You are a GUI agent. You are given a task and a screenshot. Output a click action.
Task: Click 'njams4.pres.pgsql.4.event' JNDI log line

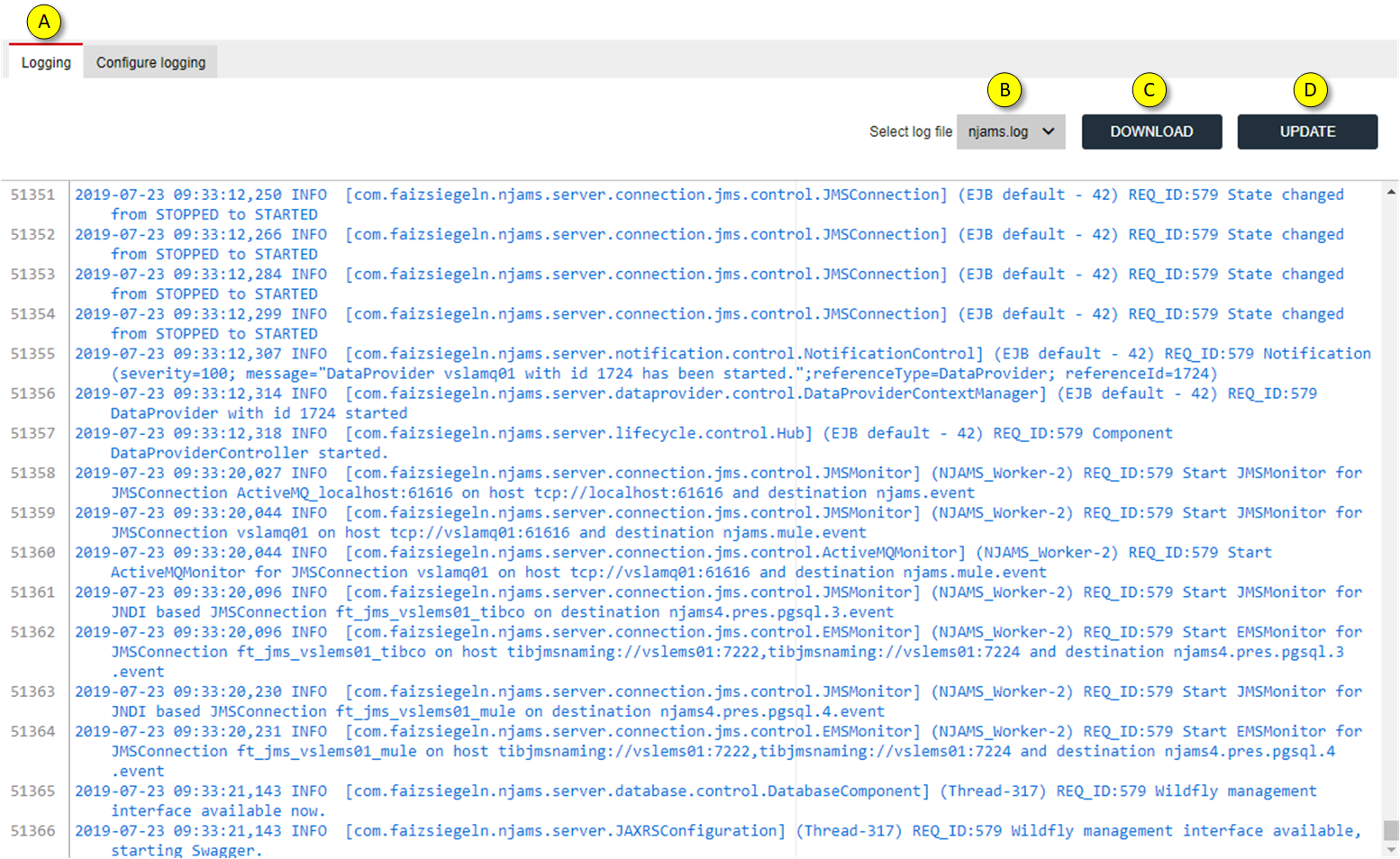point(497,711)
